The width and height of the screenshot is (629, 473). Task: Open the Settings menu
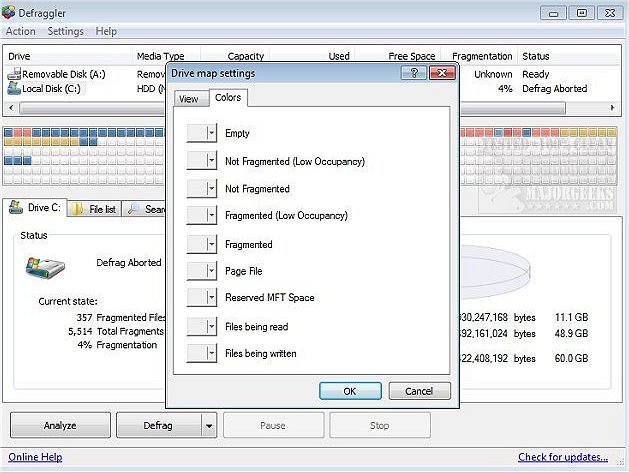tap(65, 31)
